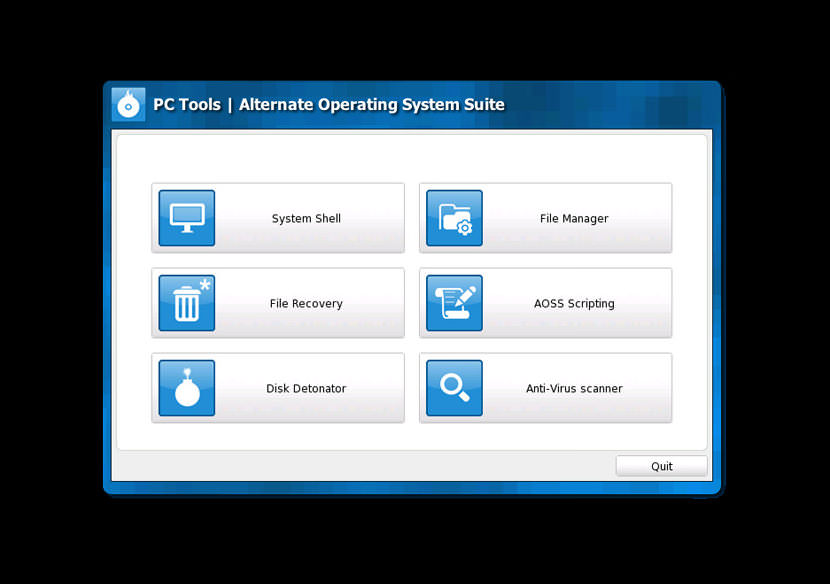Click the Anti-Virus scanner label text

tap(573, 387)
